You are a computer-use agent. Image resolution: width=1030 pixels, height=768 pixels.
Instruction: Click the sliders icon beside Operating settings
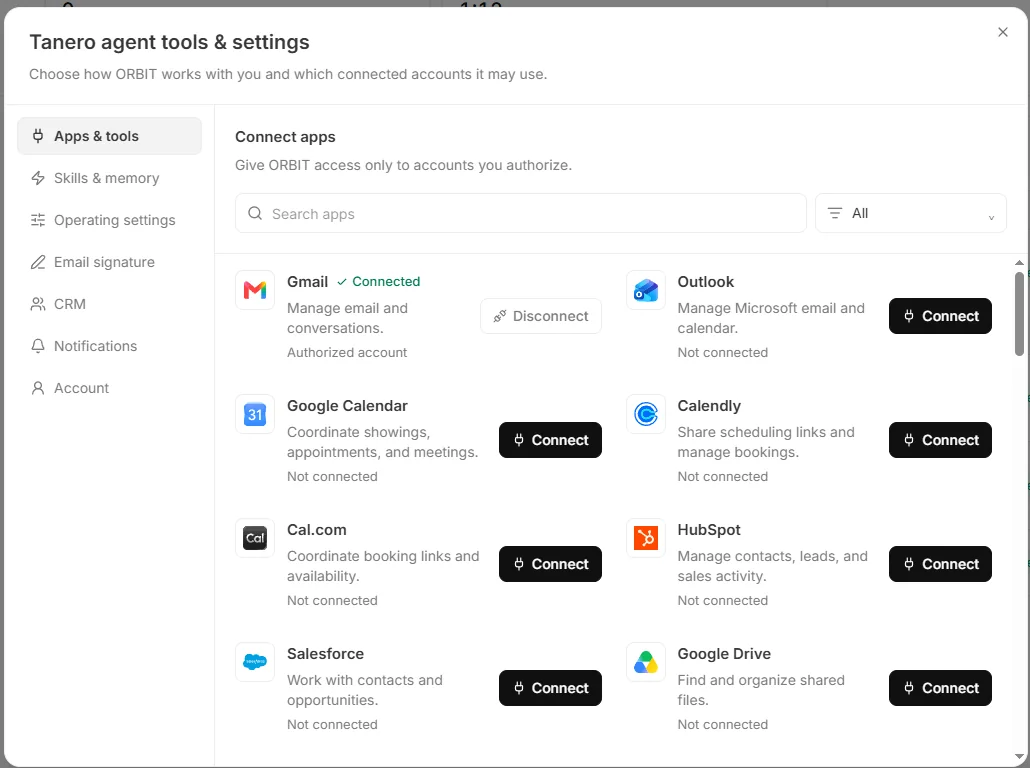coord(38,220)
